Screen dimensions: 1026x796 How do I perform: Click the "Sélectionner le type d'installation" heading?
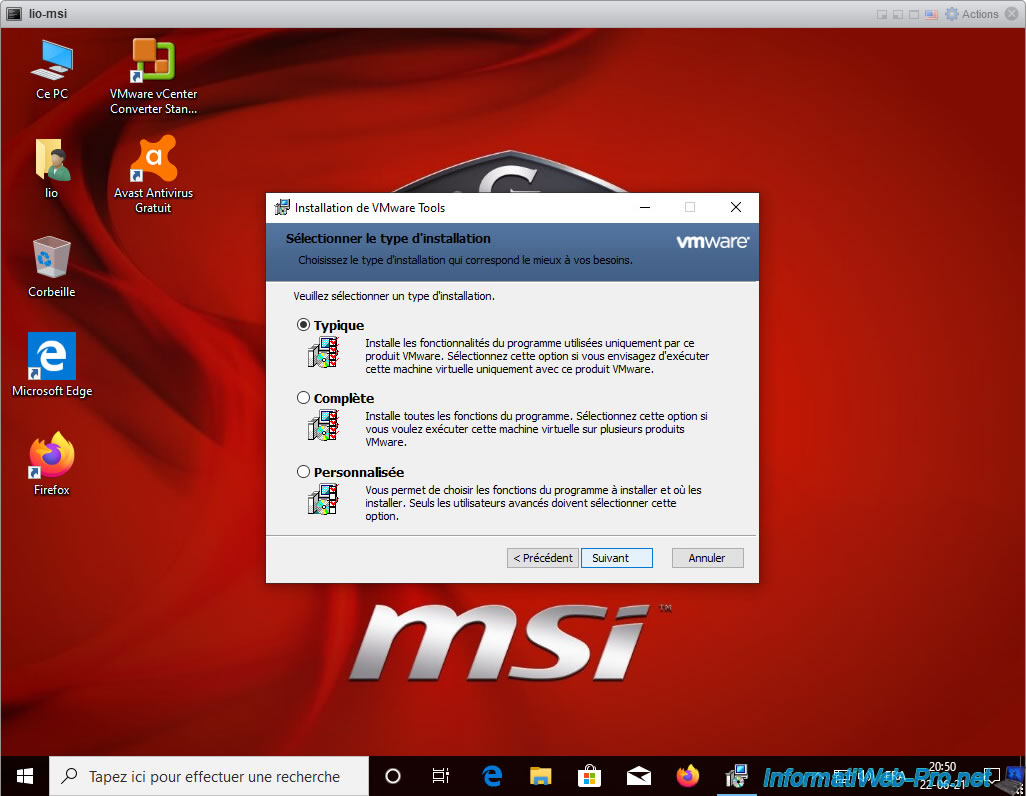(x=388, y=238)
